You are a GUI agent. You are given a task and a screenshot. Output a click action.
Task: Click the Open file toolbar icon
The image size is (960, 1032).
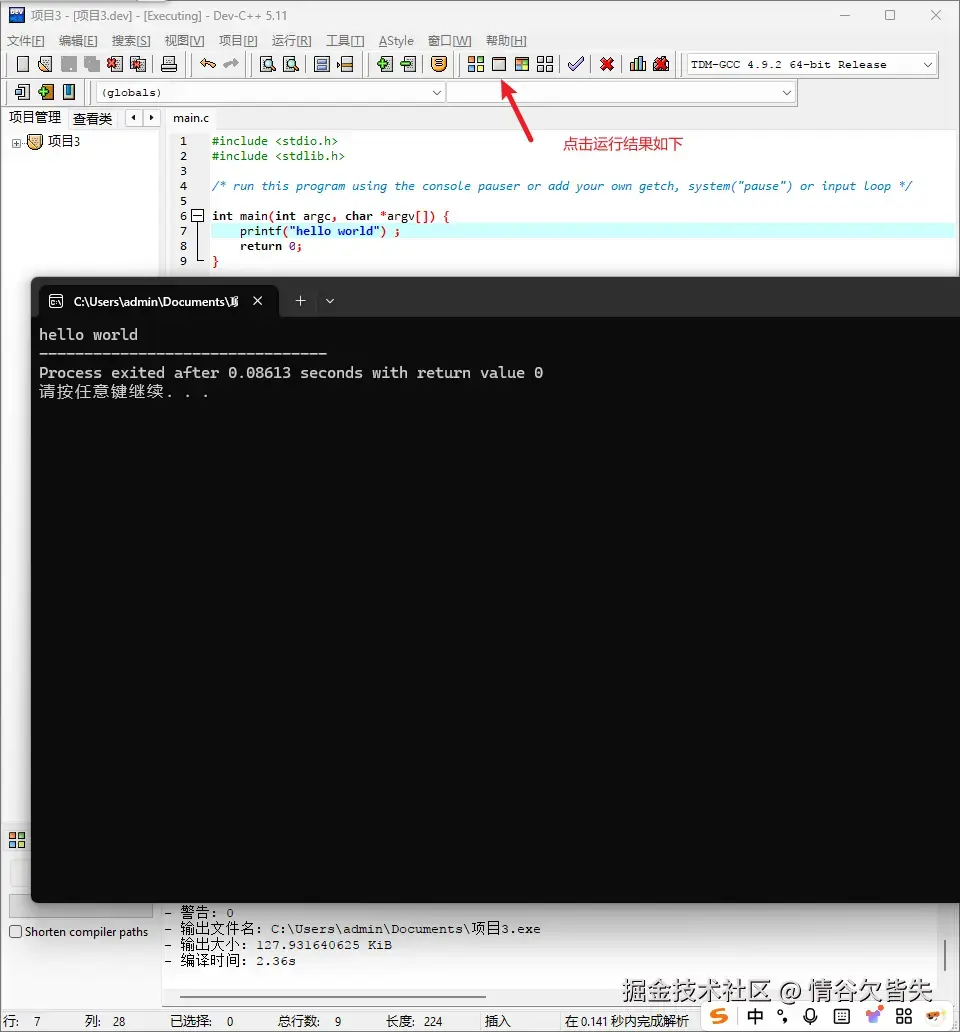click(x=45, y=64)
